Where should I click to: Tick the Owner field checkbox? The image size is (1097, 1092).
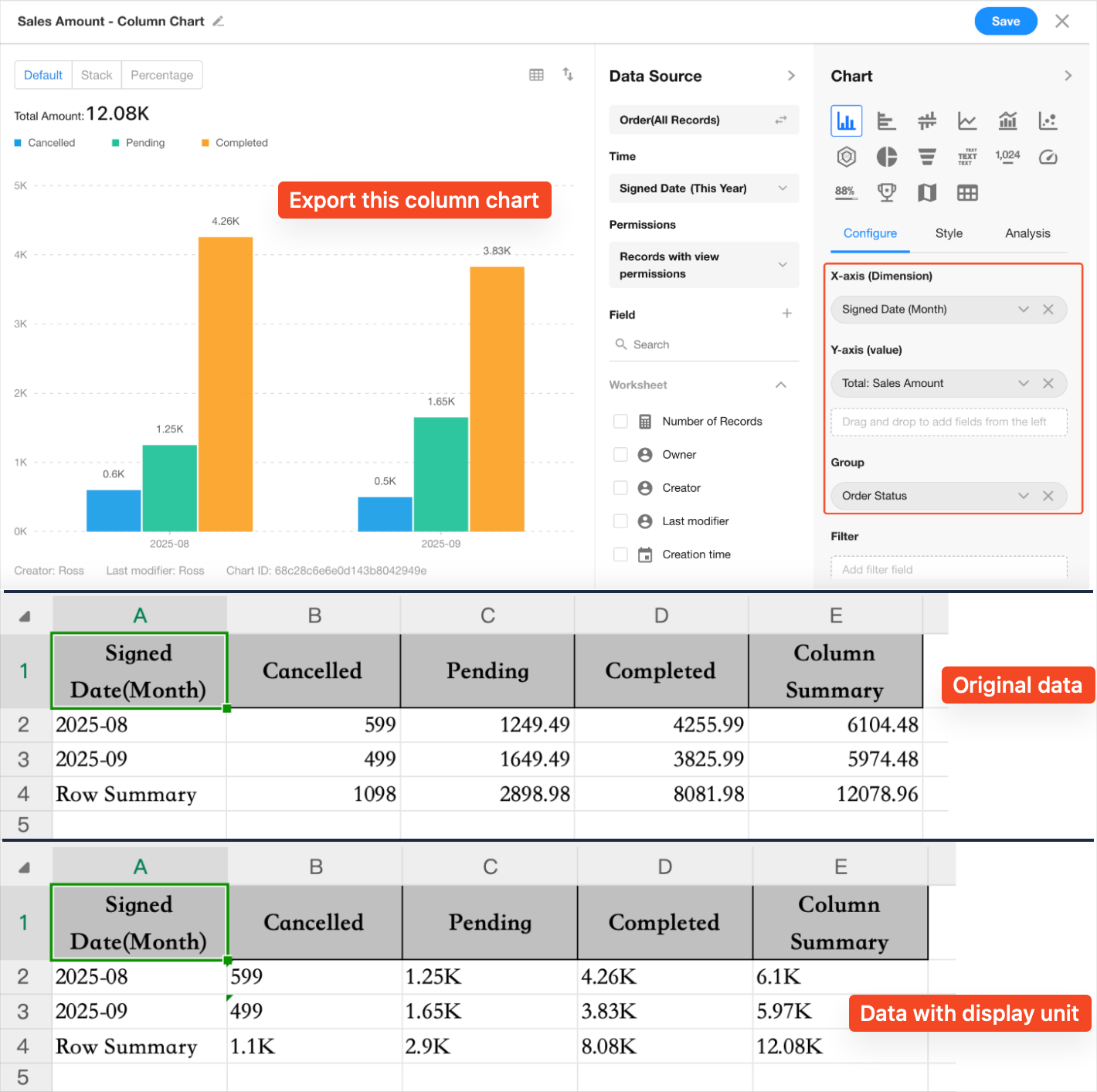tap(620, 454)
